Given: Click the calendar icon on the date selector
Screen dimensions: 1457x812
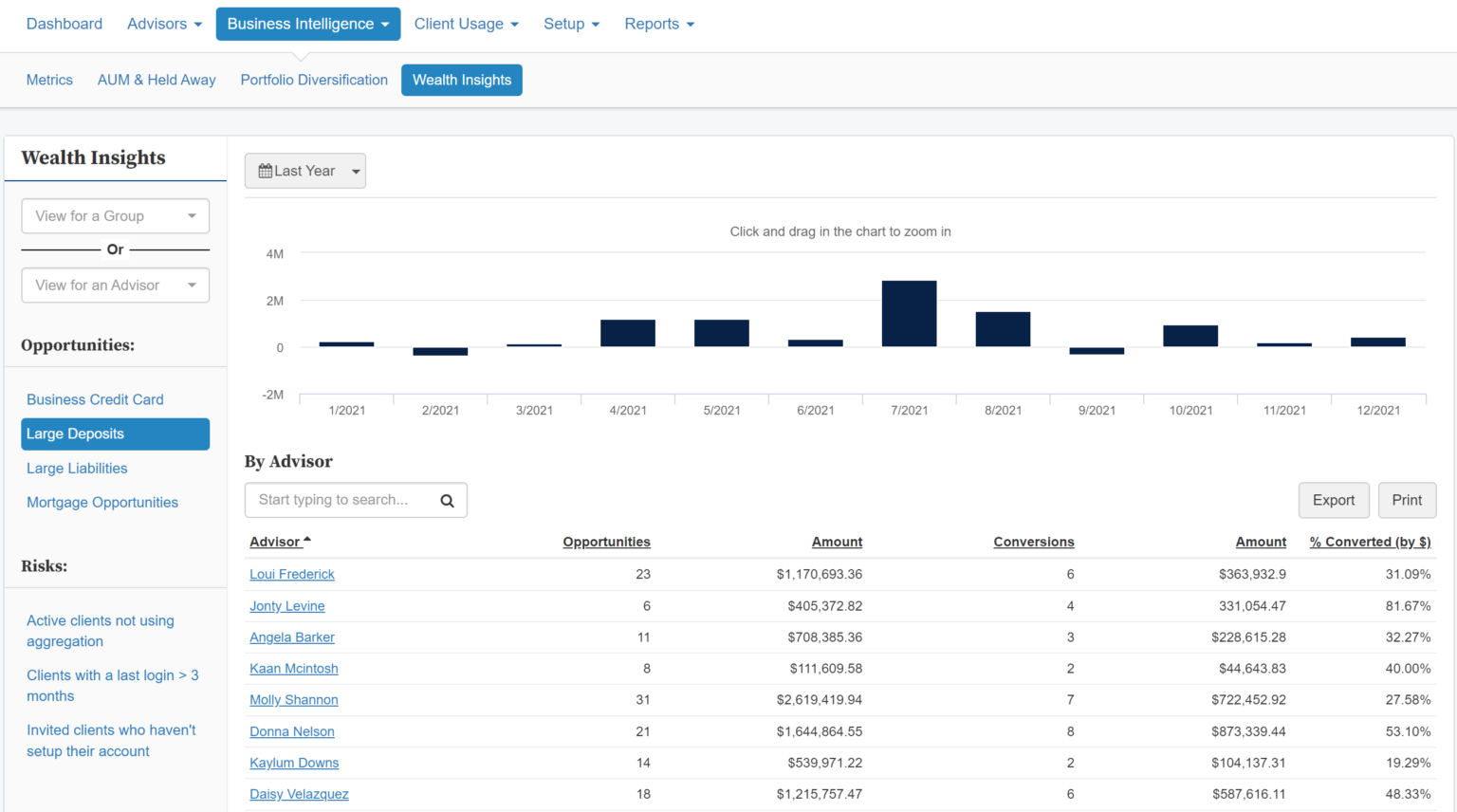Looking at the screenshot, I should coord(266,171).
